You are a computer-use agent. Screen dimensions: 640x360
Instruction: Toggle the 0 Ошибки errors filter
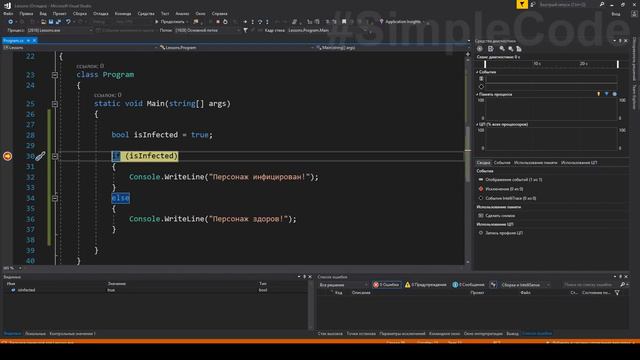(x=386, y=284)
